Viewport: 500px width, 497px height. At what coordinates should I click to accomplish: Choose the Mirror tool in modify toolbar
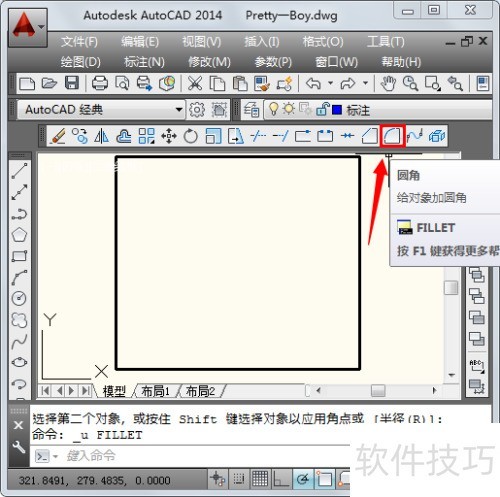[101, 136]
